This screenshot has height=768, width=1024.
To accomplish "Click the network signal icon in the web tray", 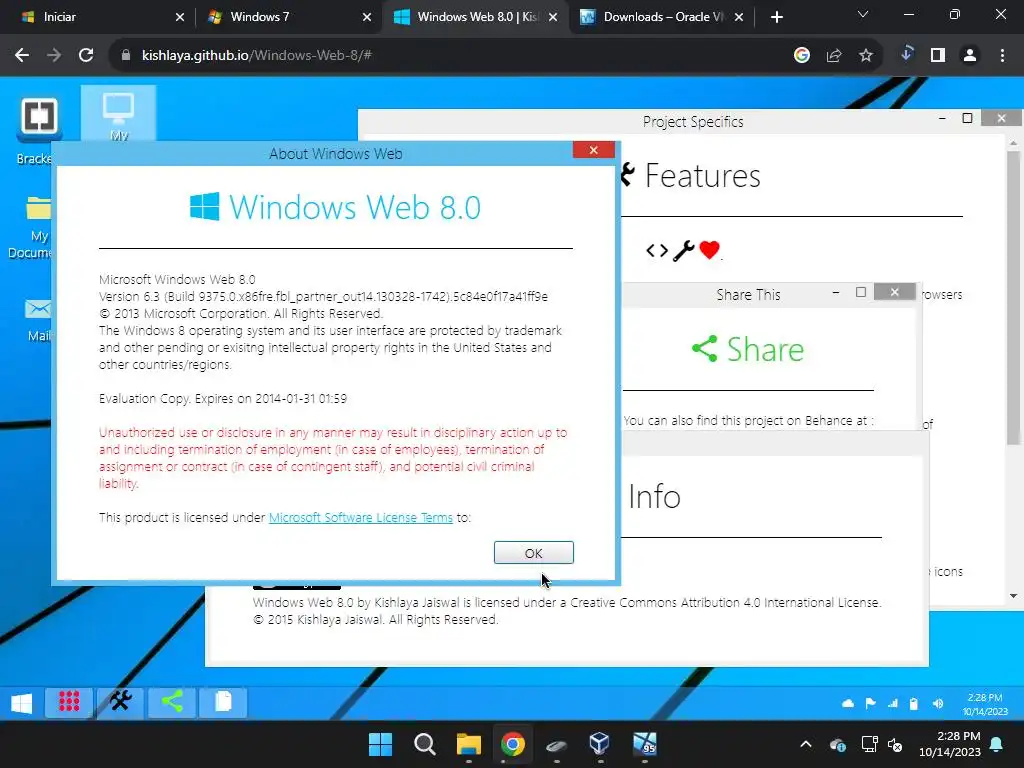I will (893, 703).
